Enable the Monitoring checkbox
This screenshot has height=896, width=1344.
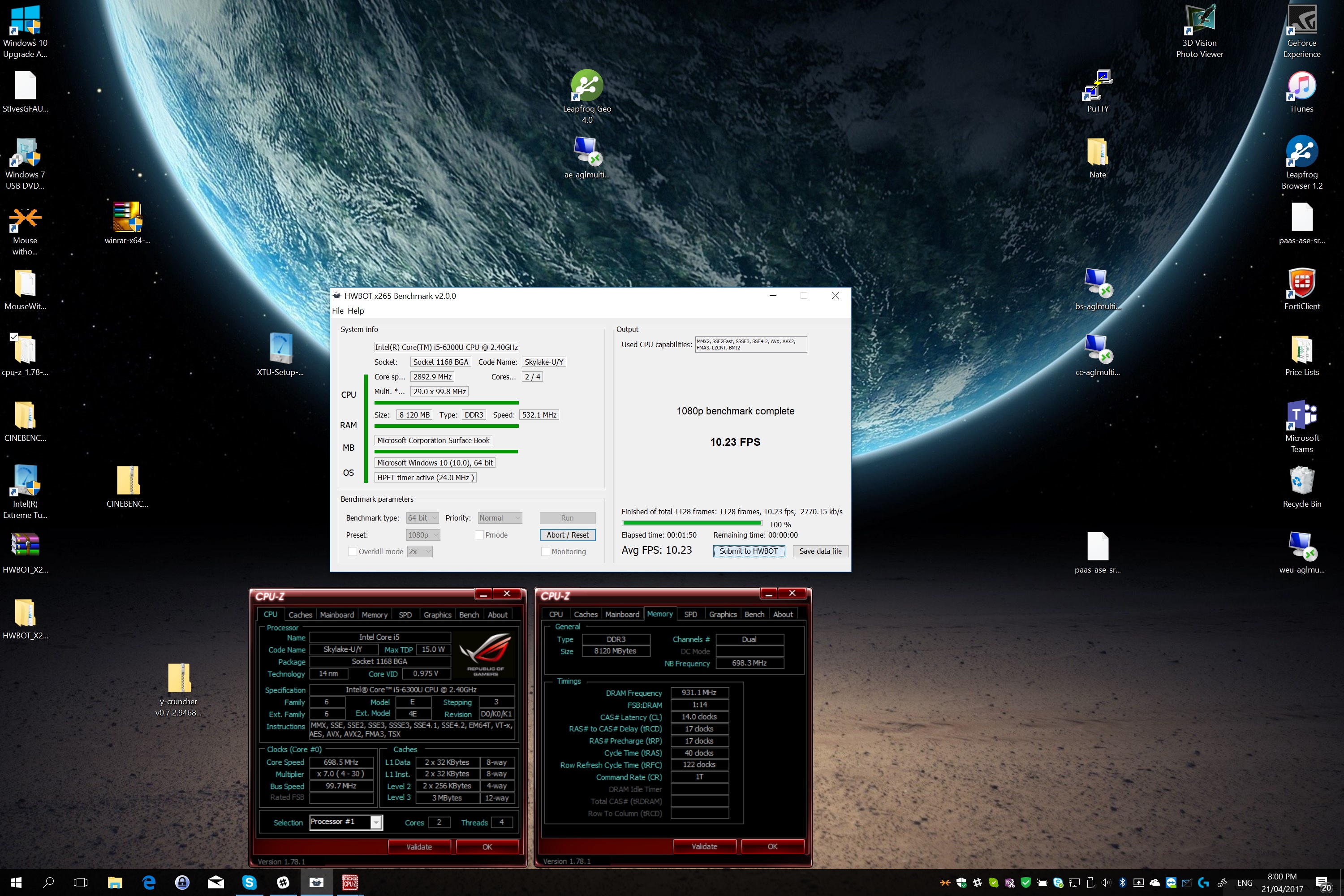pyautogui.click(x=545, y=551)
